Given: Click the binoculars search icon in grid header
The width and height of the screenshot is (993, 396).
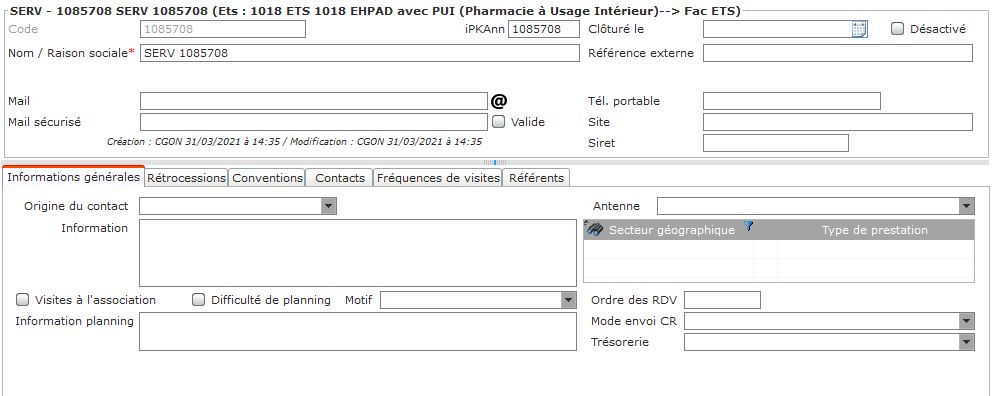Looking at the screenshot, I should click(593, 229).
